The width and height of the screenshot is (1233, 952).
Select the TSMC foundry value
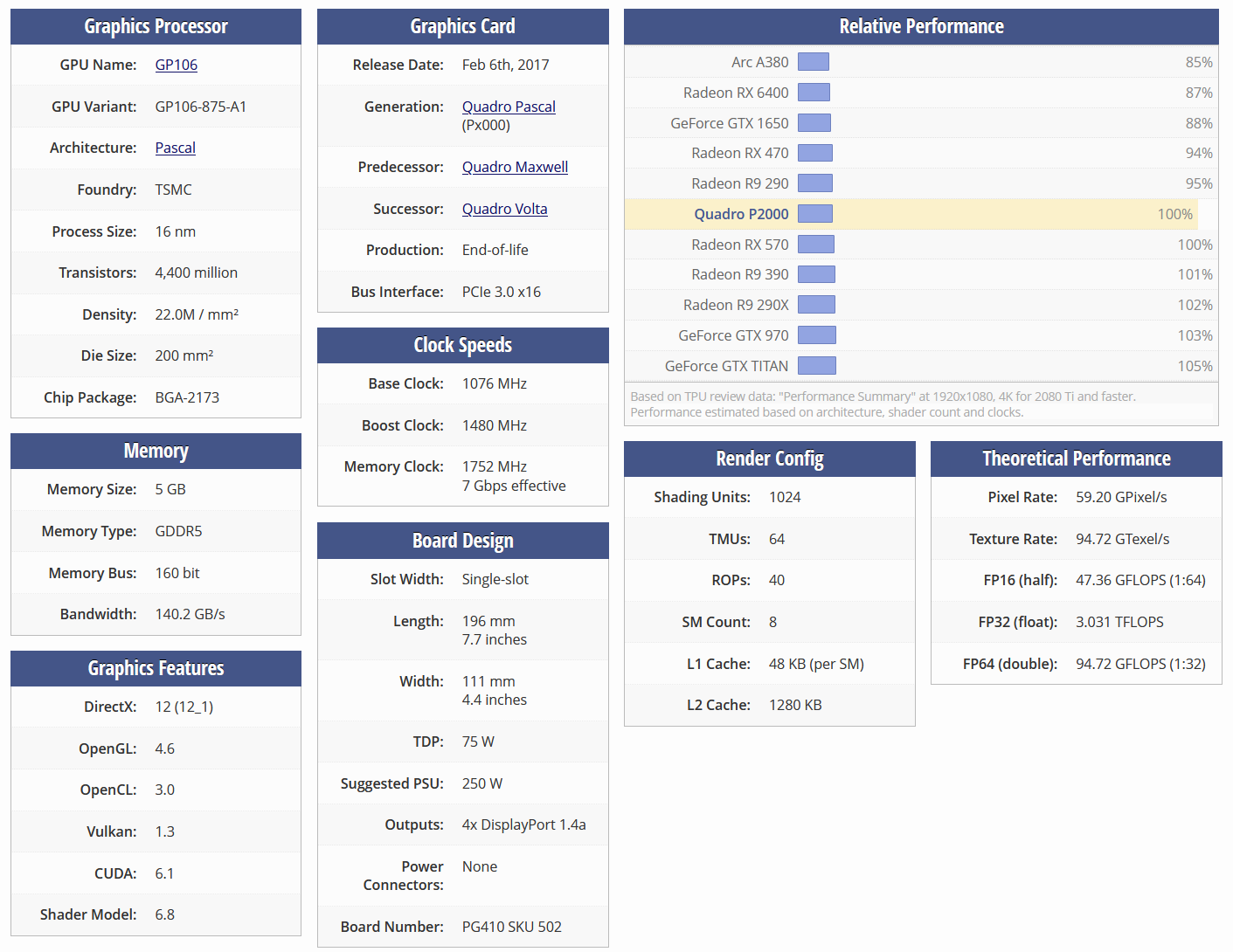(x=173, y=190)
